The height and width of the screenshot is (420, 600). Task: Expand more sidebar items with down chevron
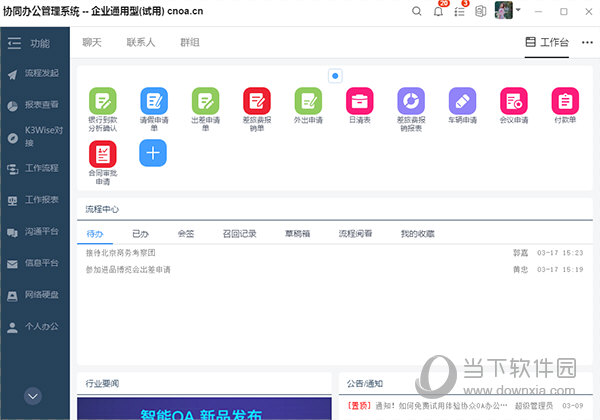tap(33, 396)
